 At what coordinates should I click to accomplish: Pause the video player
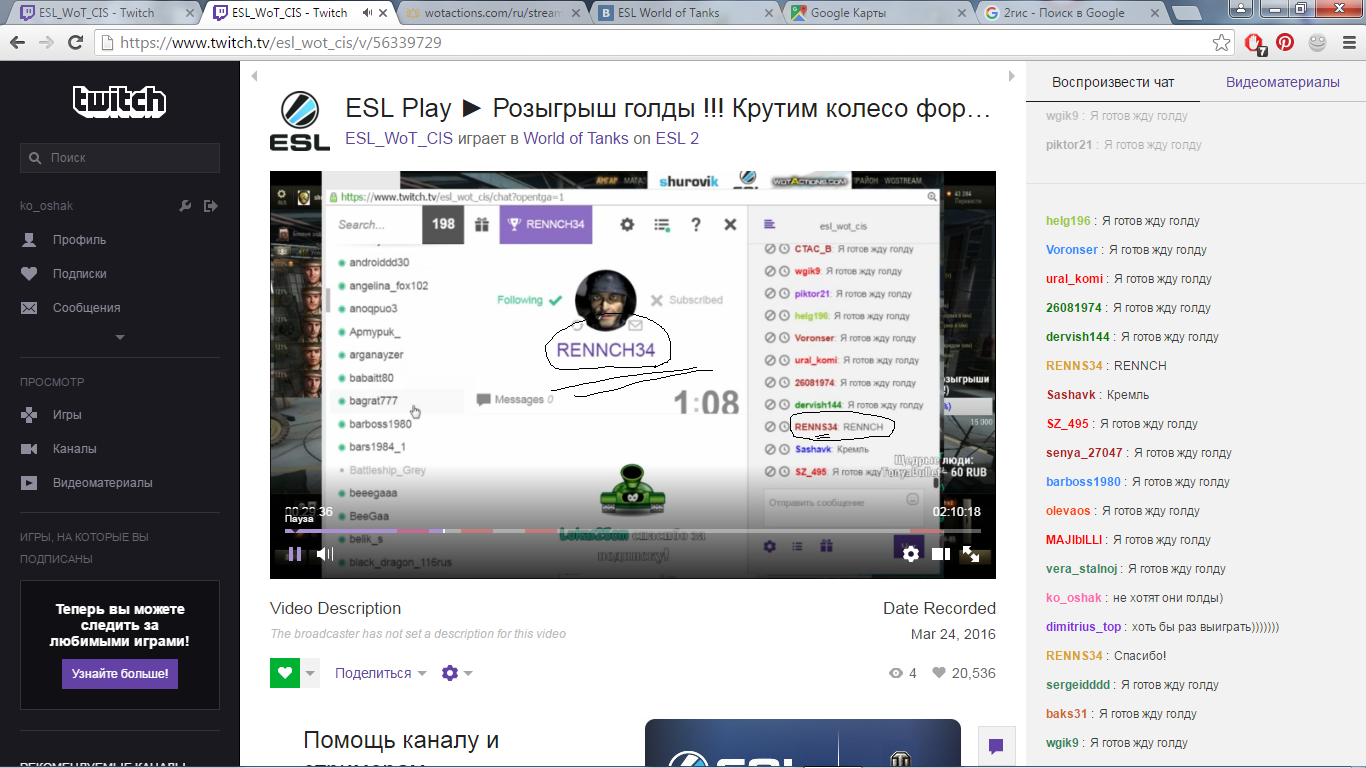coord(295,553)
